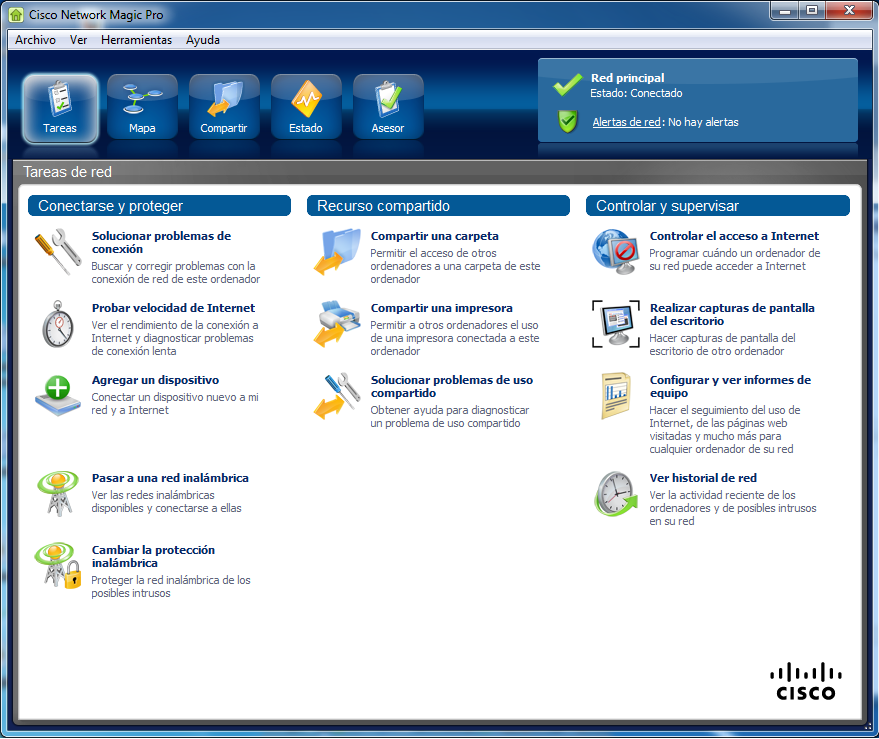This screenshot has height=739, width=879.
Task: Choose Agregar un dispositivo
Action: 155,380
